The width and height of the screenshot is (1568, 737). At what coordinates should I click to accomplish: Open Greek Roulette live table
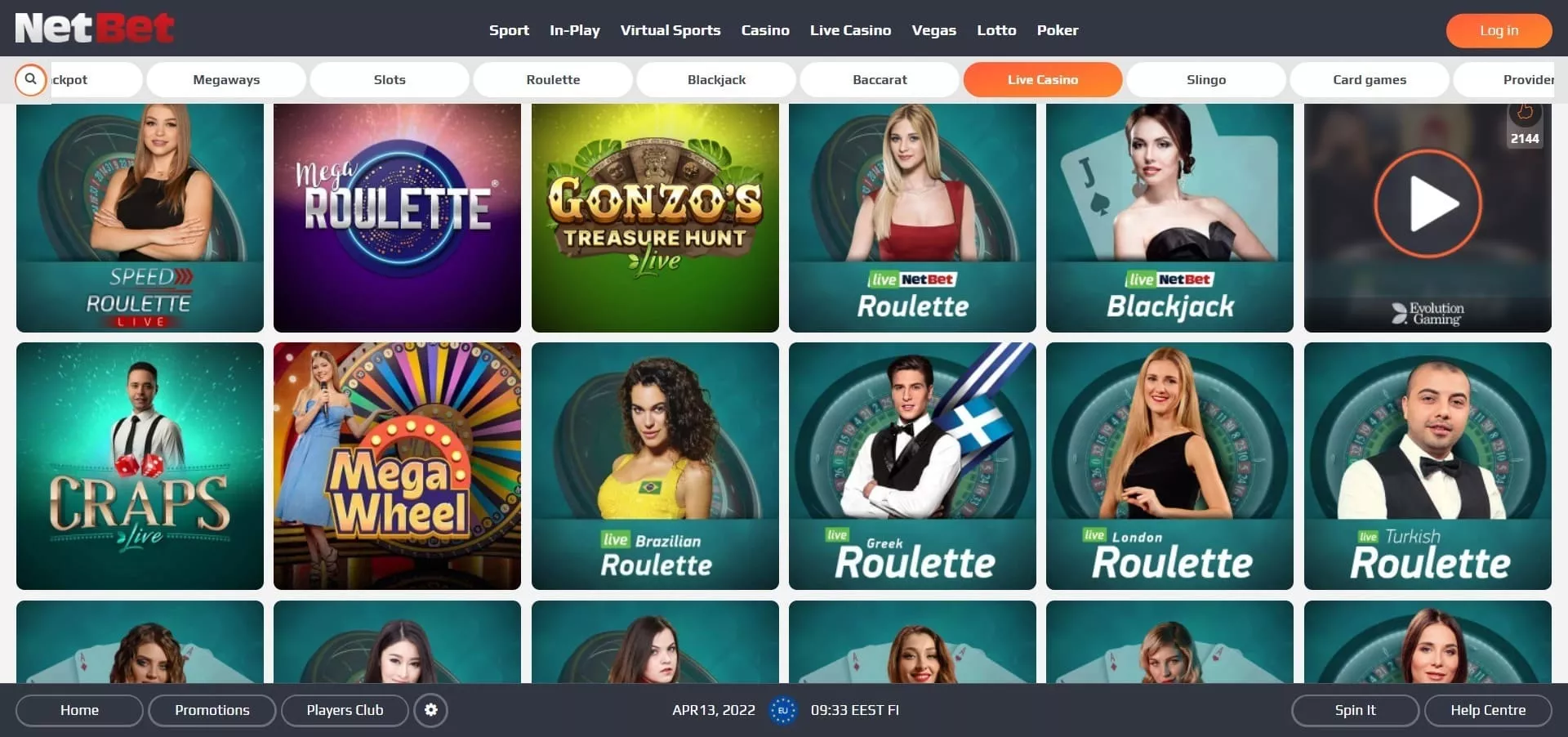pos(912,466)
